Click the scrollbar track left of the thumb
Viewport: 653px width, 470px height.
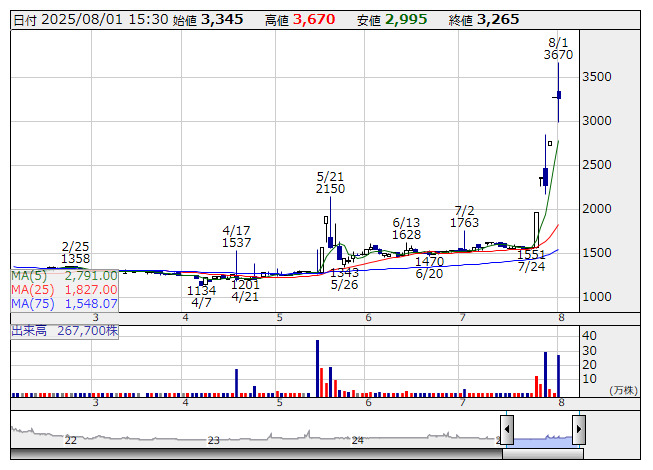pos(250,454)
